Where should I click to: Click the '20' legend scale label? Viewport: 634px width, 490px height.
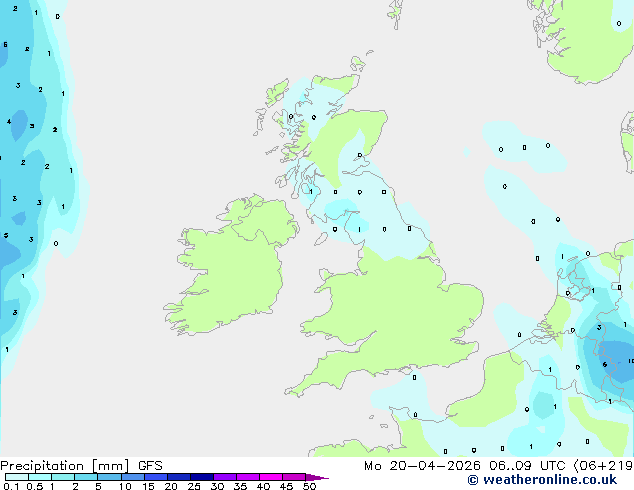click(171, 486)
